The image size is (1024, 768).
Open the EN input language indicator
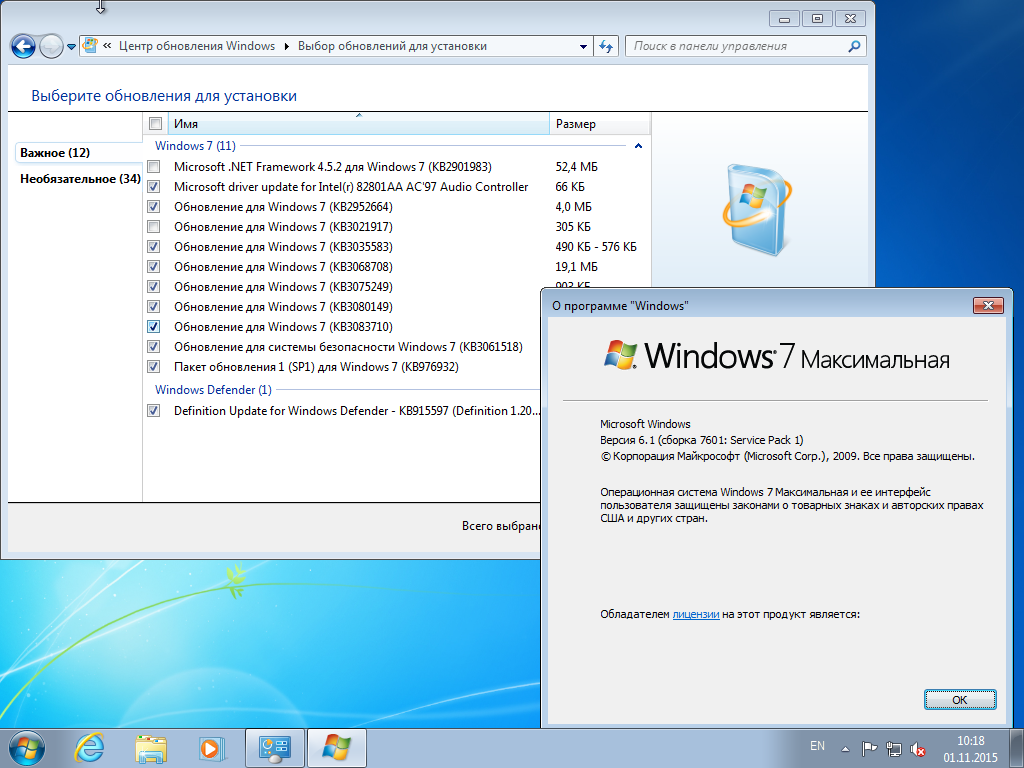817,746
